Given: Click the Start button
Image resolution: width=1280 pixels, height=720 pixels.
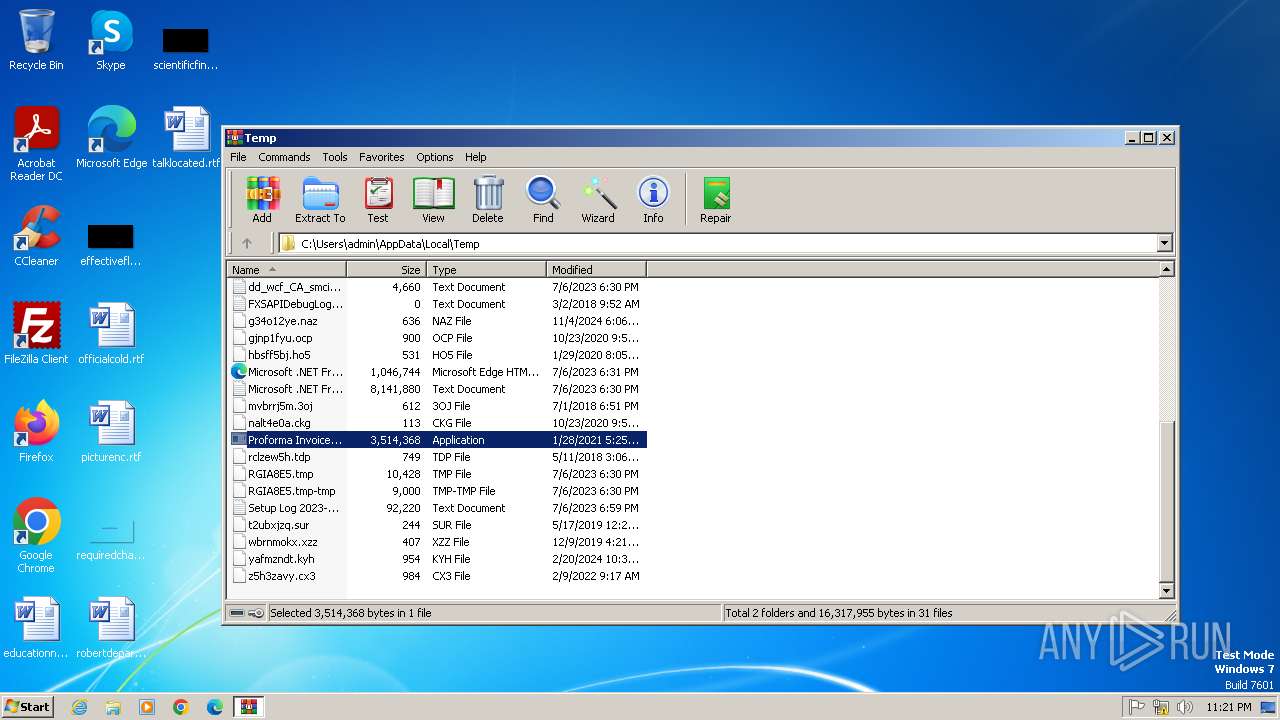Looking at the screenshot, I should coord(28,706).
